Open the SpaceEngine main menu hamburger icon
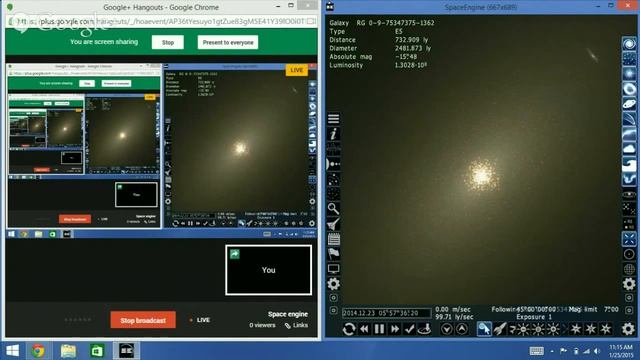The height and width of the screenshot is (360, 640). [333, 119]
